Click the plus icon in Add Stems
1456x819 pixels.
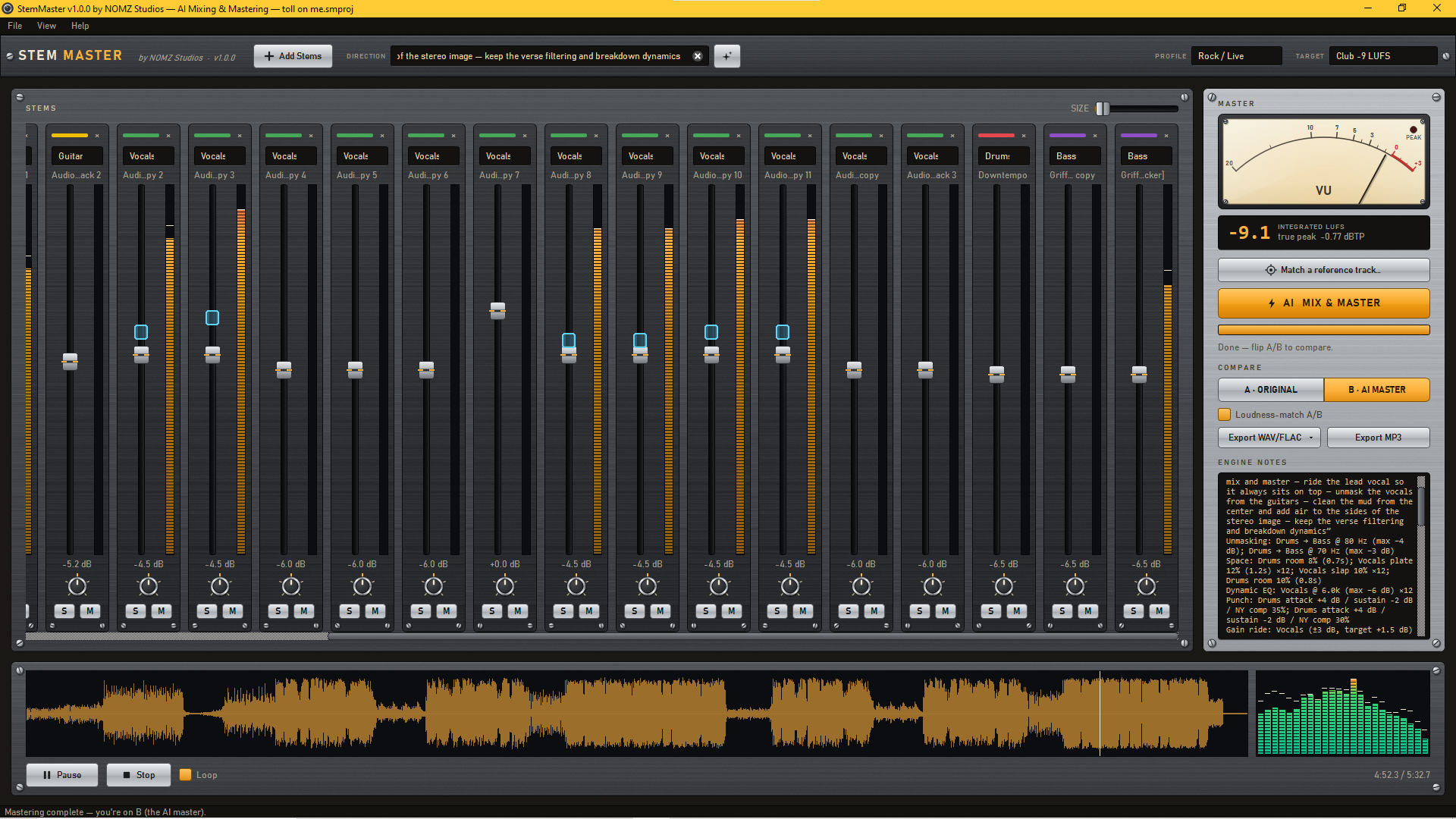(269, 56)
